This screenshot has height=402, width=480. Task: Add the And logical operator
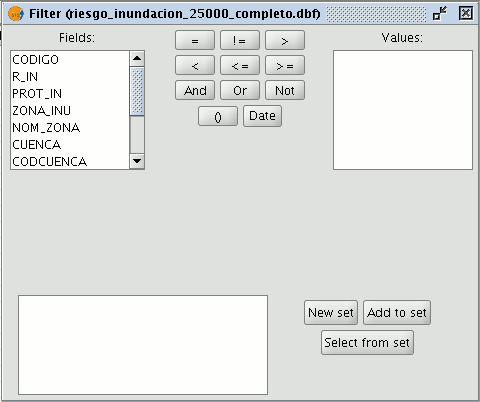tap(195, 90)
